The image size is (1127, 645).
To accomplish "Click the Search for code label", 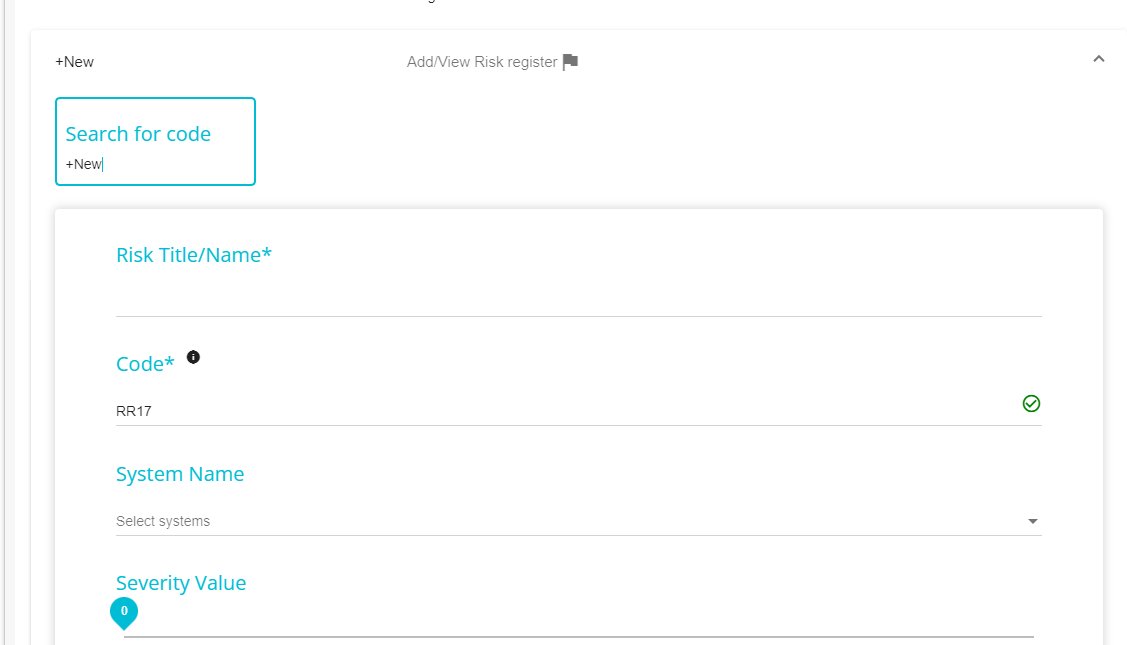I will (x=138, y=134).
